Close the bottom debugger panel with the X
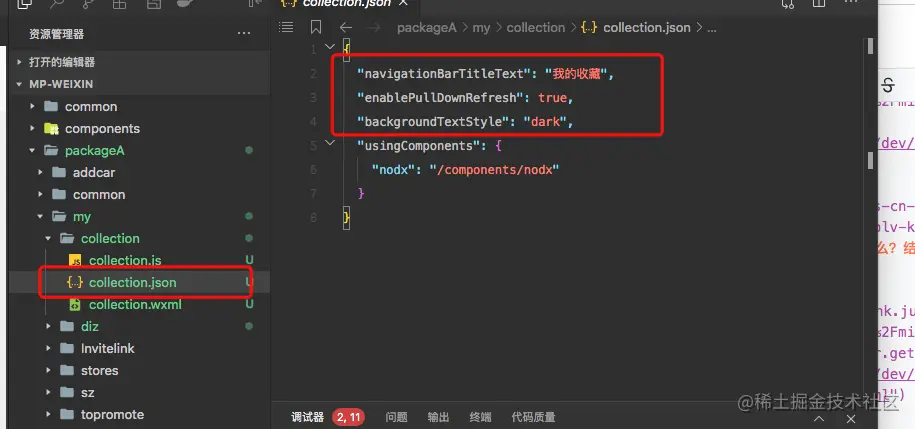 pos(851,418)
